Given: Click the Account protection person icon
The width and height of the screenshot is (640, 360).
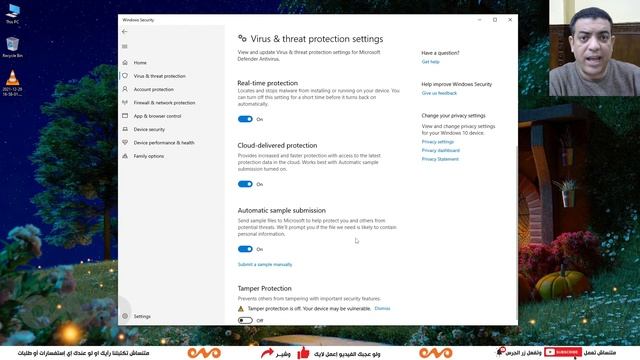Looking at the screenshot, I should [125, 89].
